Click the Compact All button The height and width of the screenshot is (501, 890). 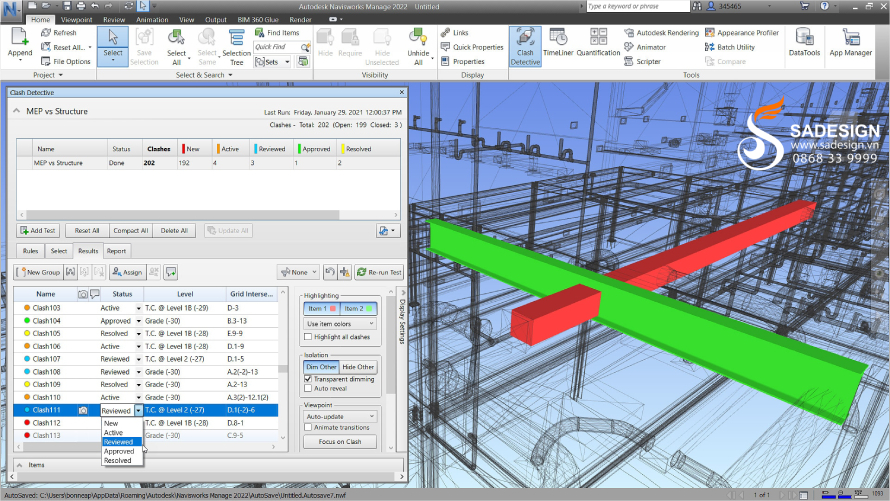click(131, 230)
